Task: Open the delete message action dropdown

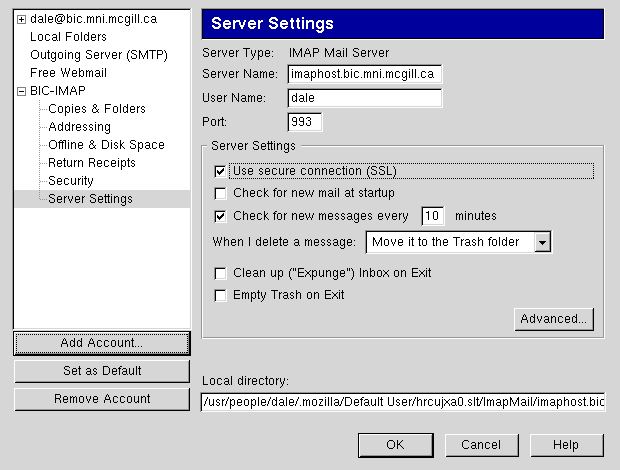Action: pyautogui.click(x=541, y=242)
